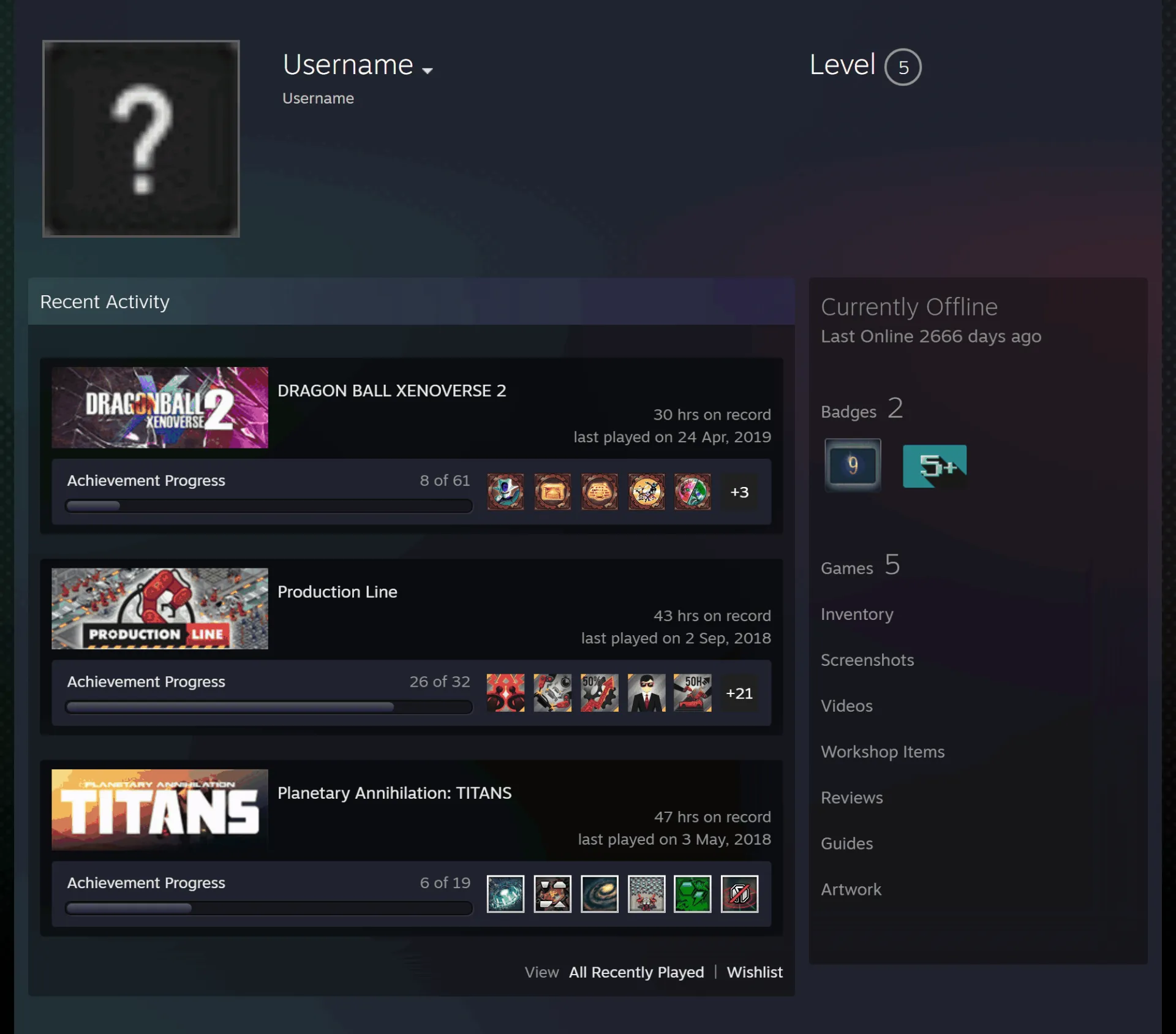Click first TITANS achievement icon
This screenshot has width=1176, height=1034.
(x=505, y=894)
